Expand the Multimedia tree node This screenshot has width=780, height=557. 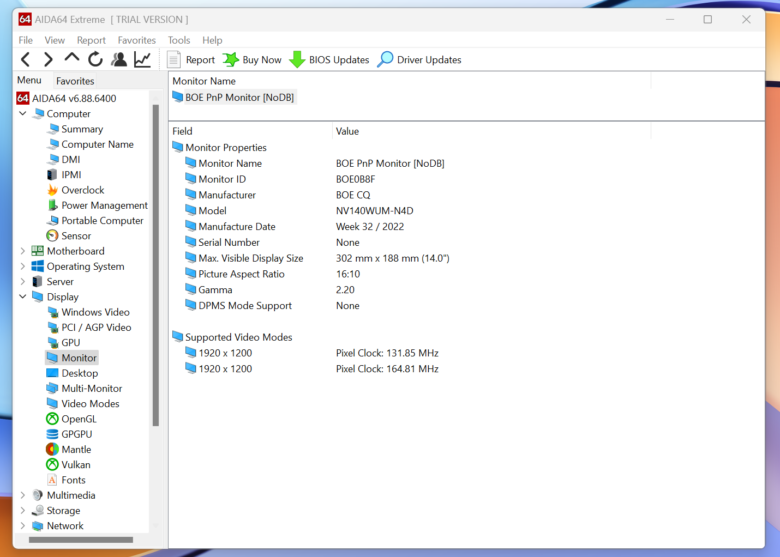click(22, 495)
